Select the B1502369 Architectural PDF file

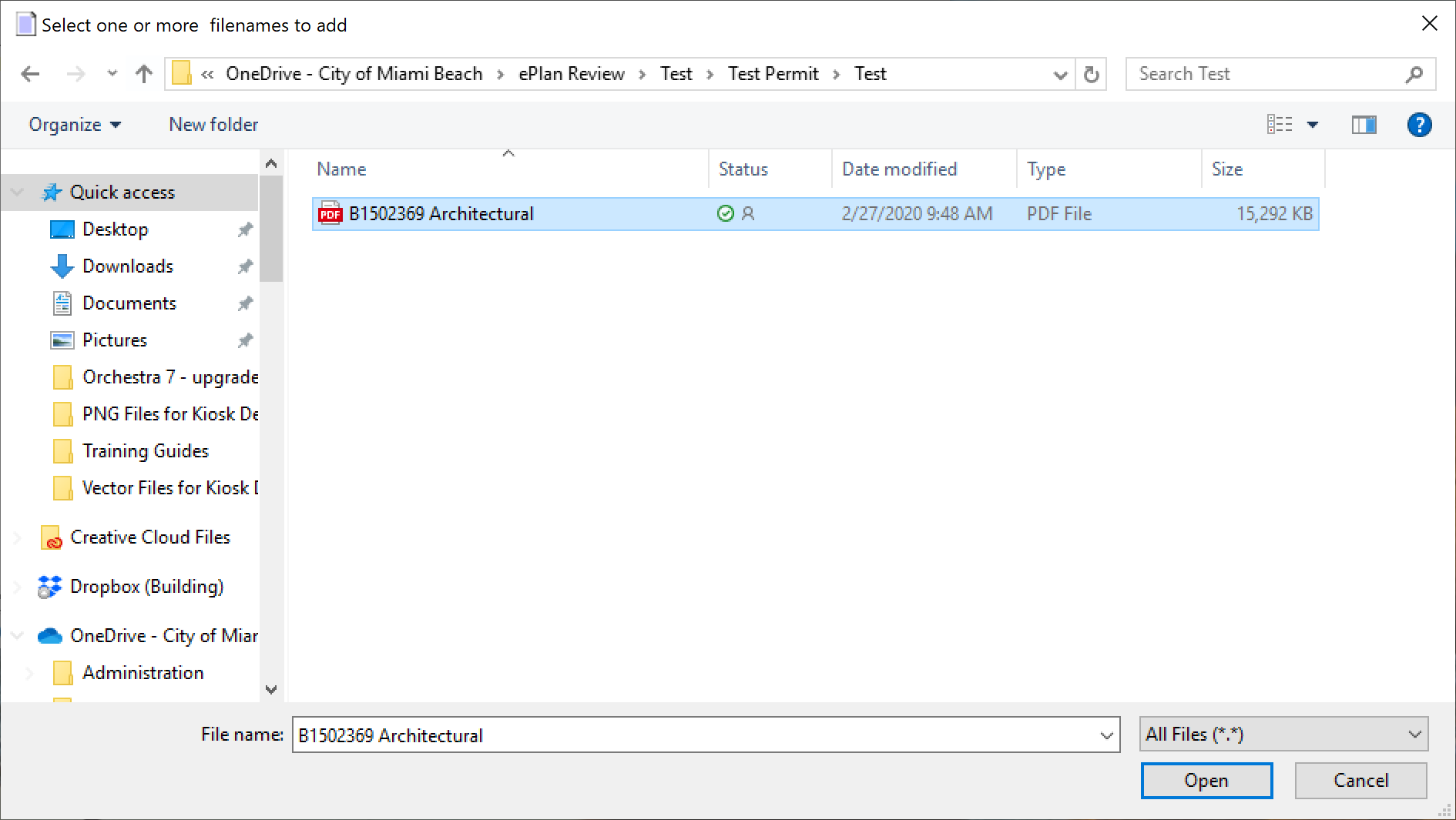[x=441, y=214]
